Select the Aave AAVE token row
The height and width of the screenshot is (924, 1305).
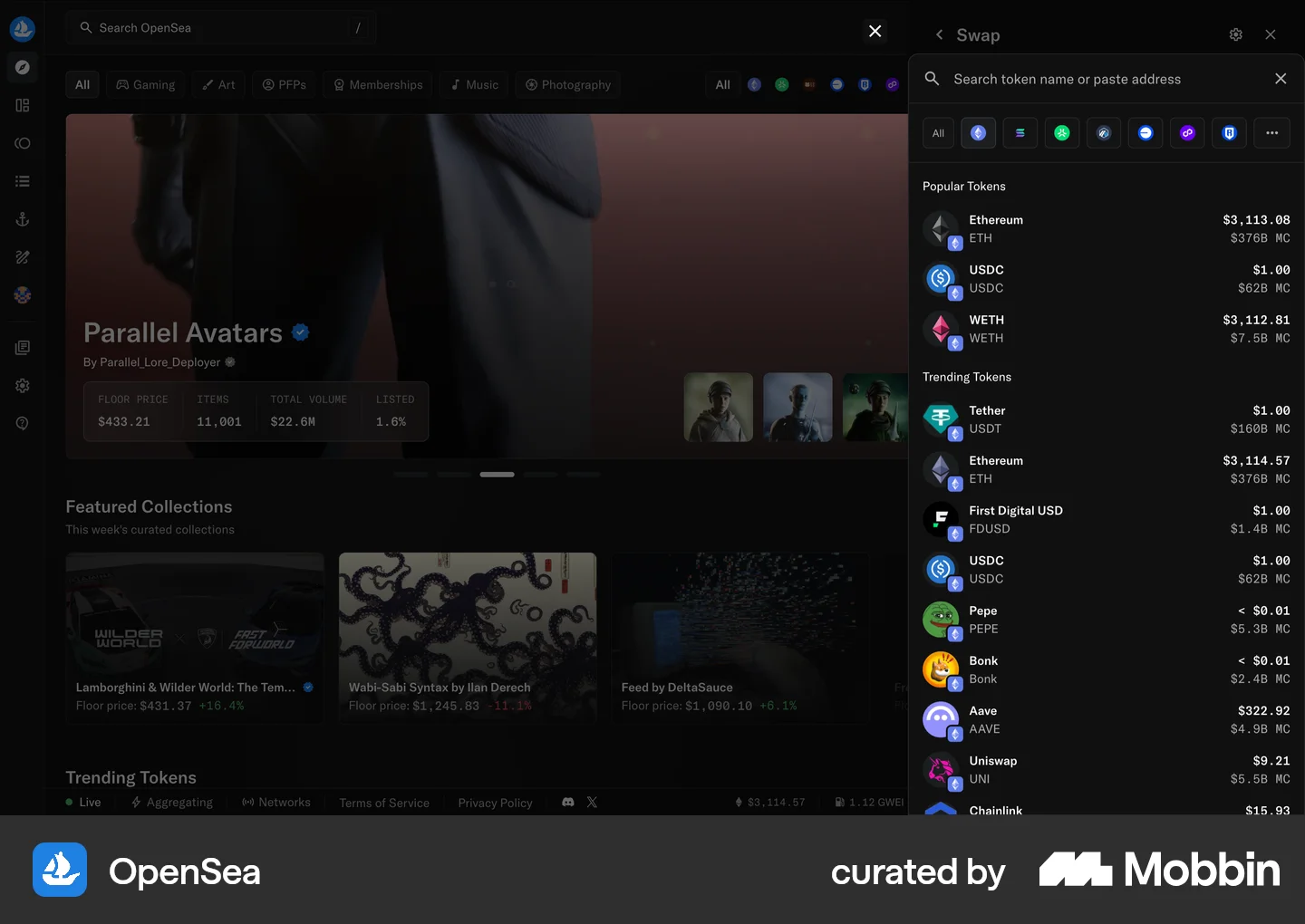click(1107, 719)
